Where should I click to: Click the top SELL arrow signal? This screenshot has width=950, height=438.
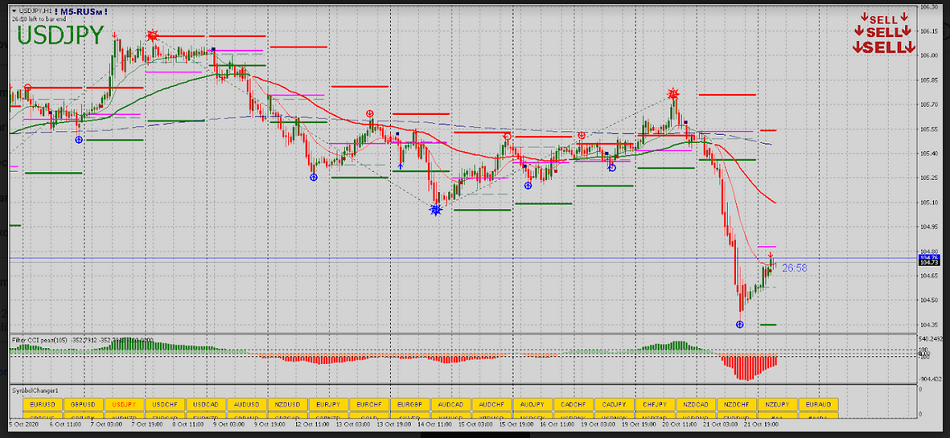(x=884, y=19)
